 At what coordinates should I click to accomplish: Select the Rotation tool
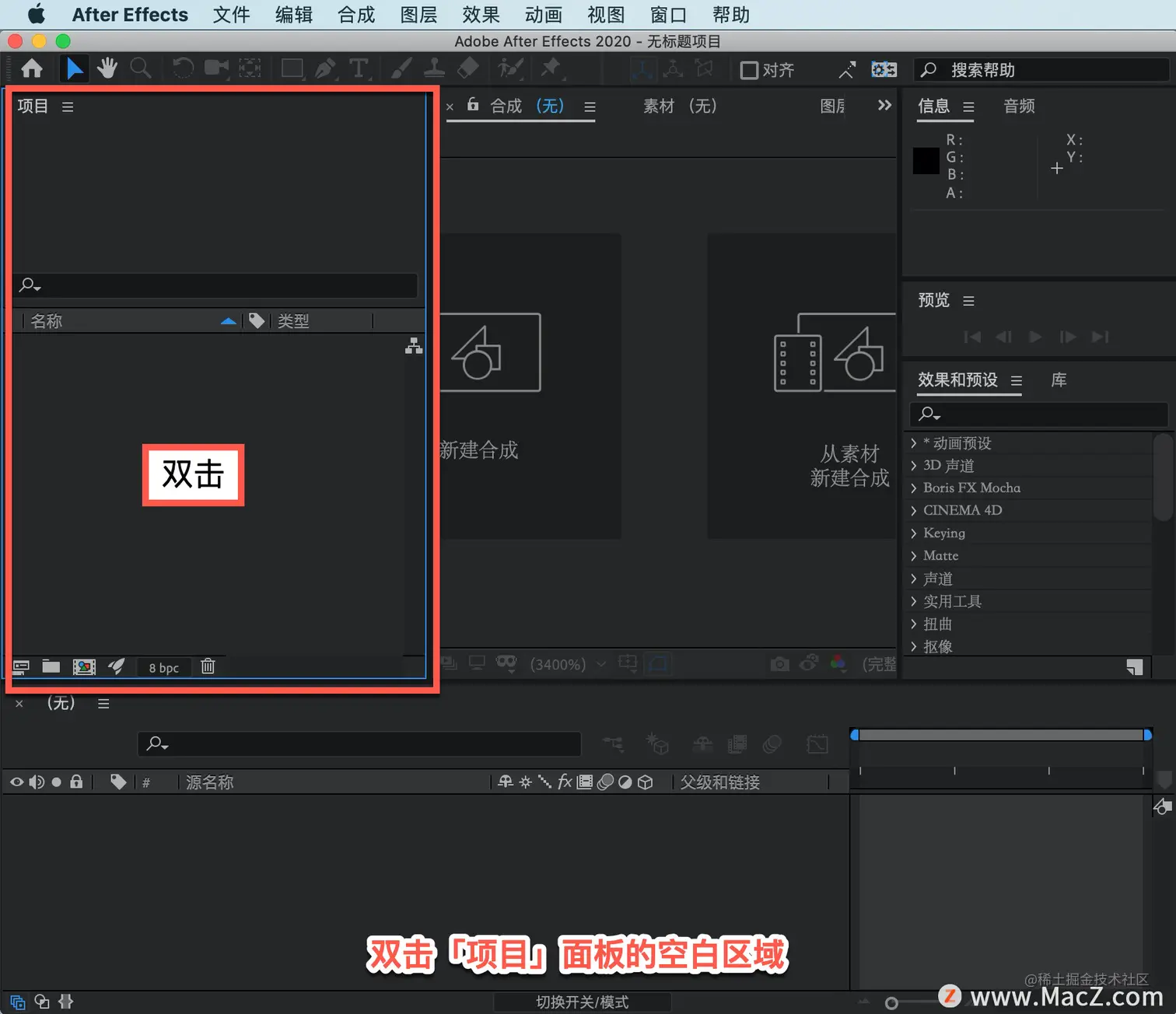[183, 69]
